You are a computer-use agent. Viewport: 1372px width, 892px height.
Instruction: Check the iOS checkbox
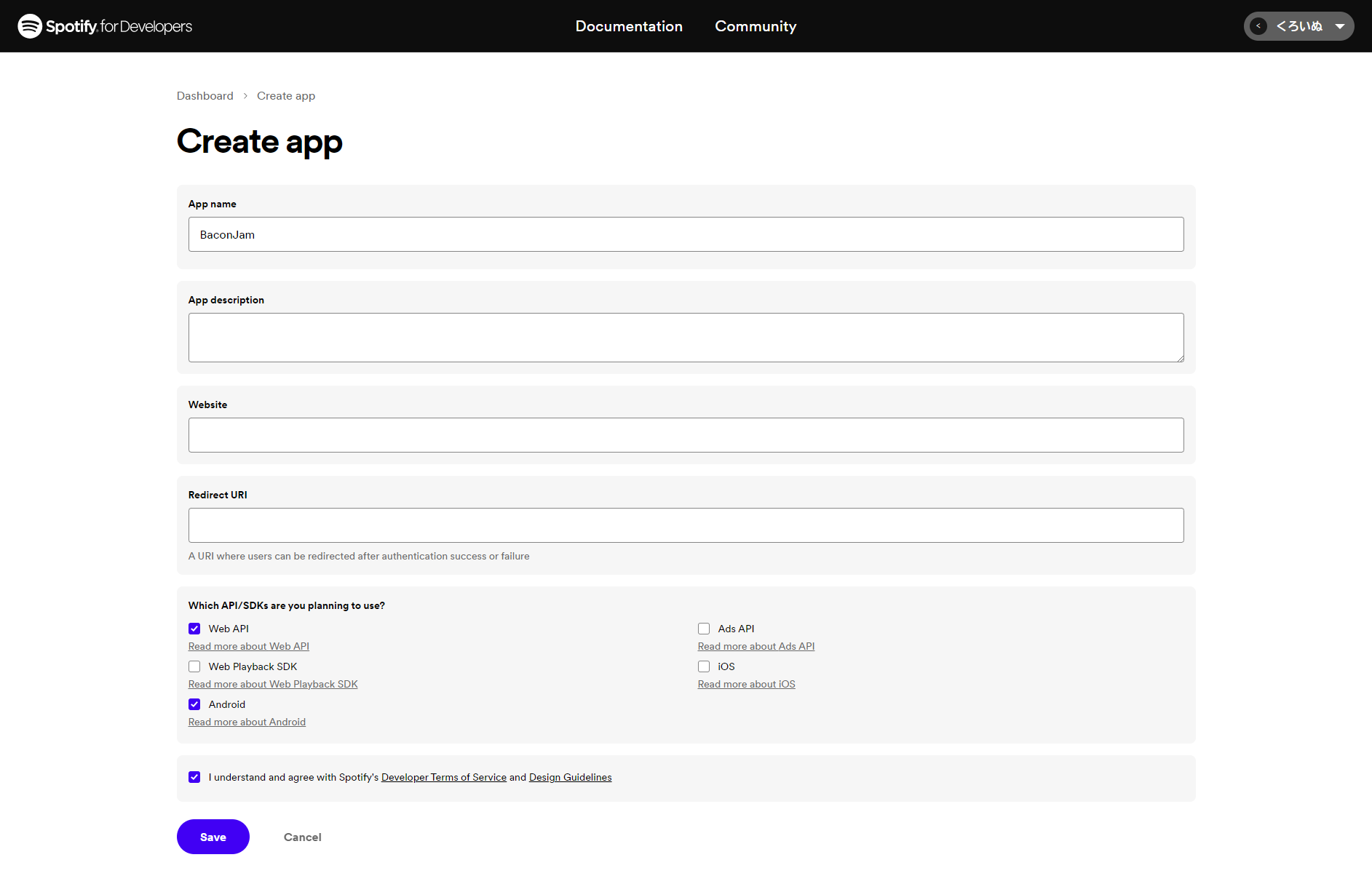[704, 666]
